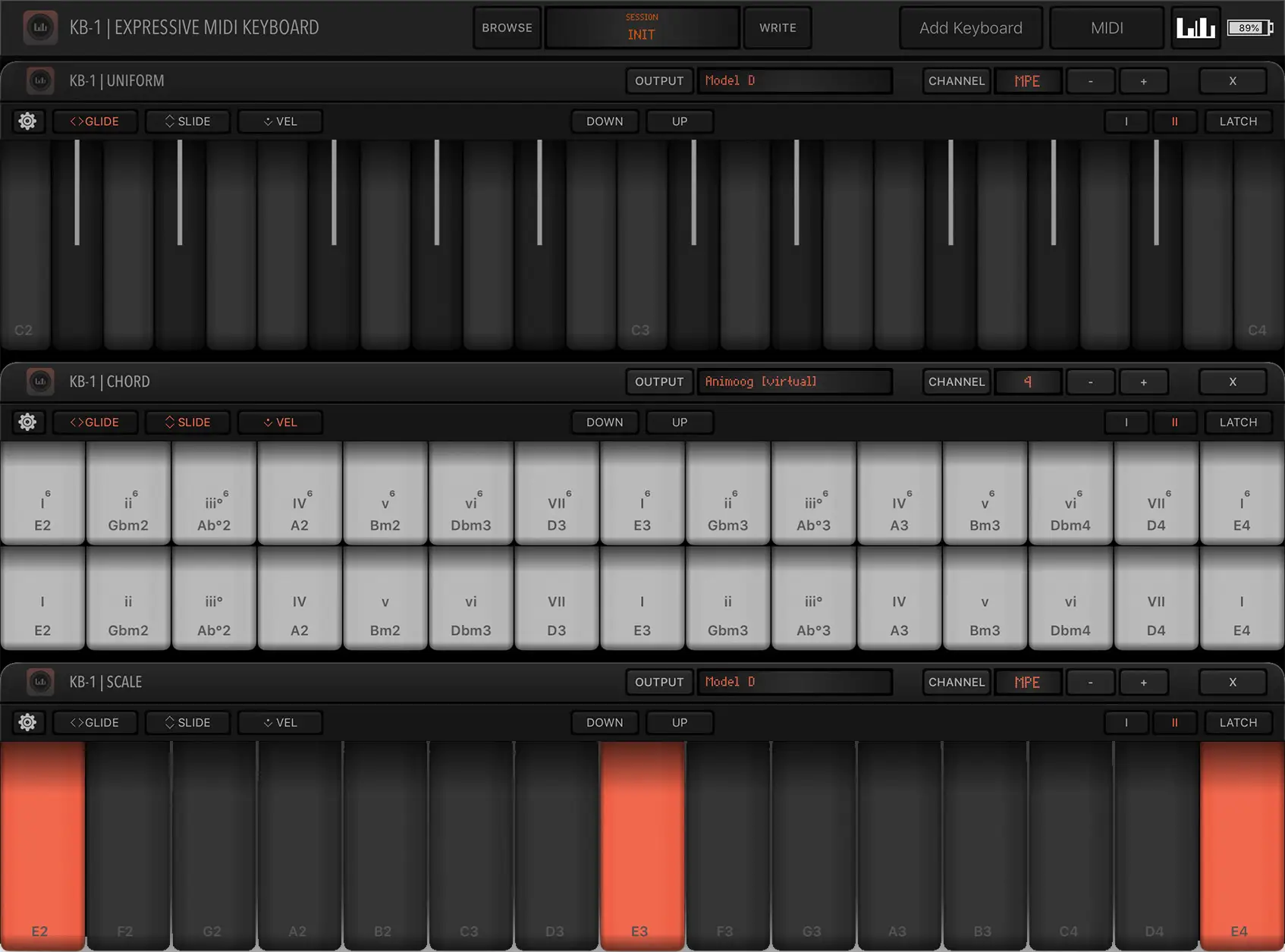Viewport: 1285px width, 952px height.
Task: Play the orange E4 key on Scale keyboard
Action: pos(1242,845)
